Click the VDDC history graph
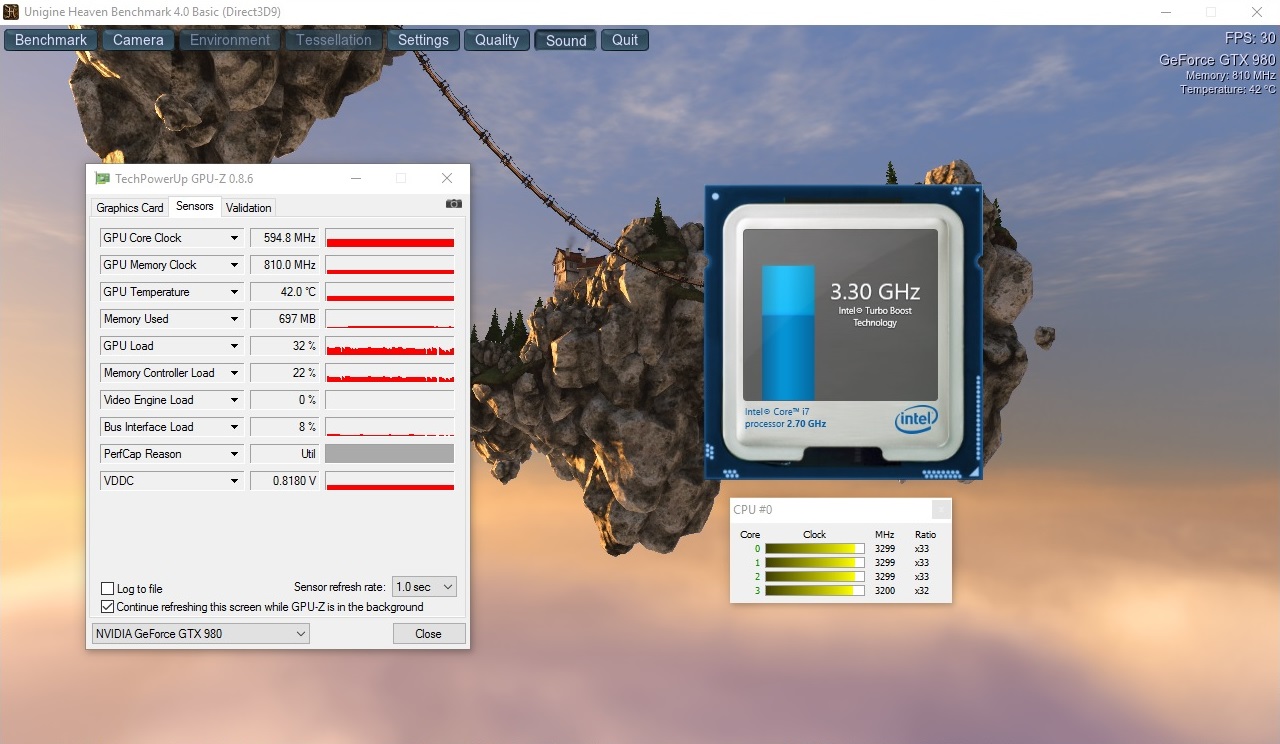The height and width of the screenshot is (744, 1280). point(390,481)
